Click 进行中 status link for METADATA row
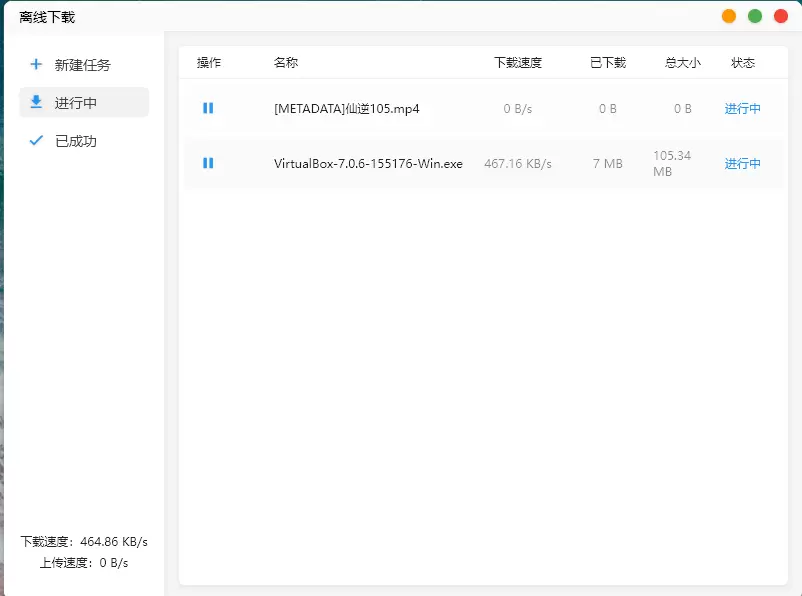The image size is (802, 596). click(742, 109)
